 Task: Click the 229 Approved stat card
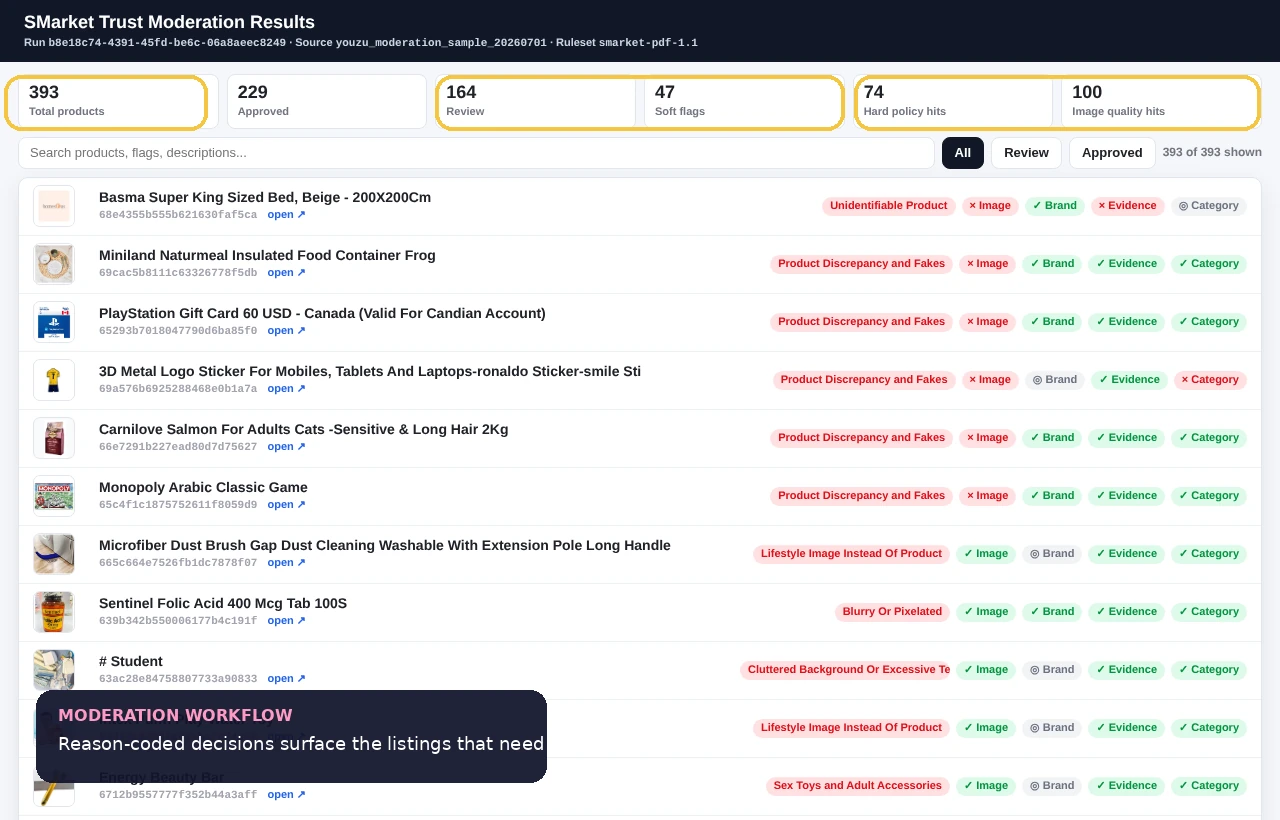click(x=327, y=102)
